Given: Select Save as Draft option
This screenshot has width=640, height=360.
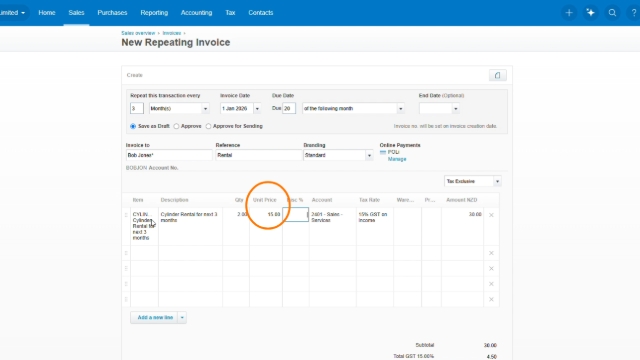Looking at the screenshot, I should 133,127.
